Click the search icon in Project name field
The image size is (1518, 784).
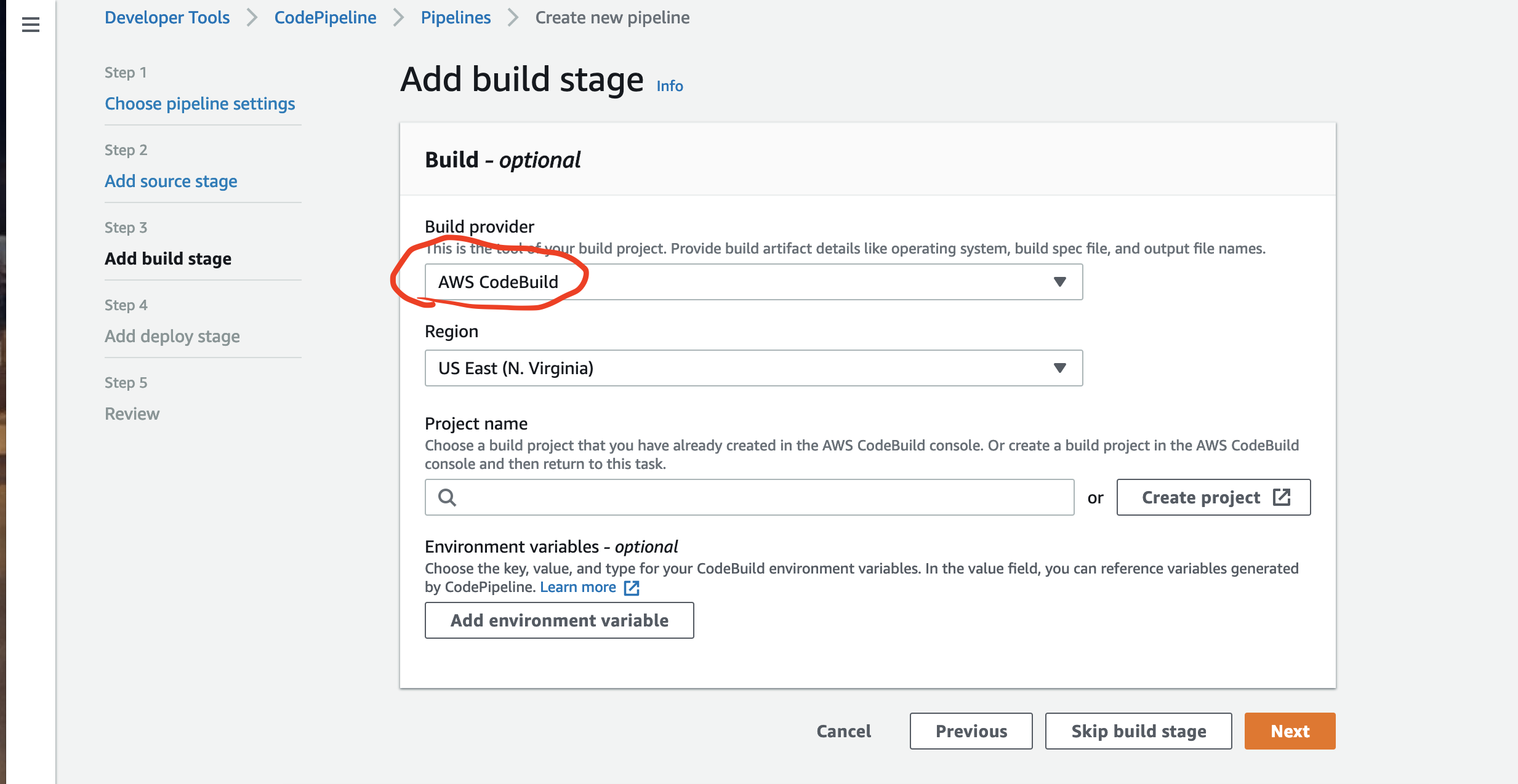click(448, 497)
